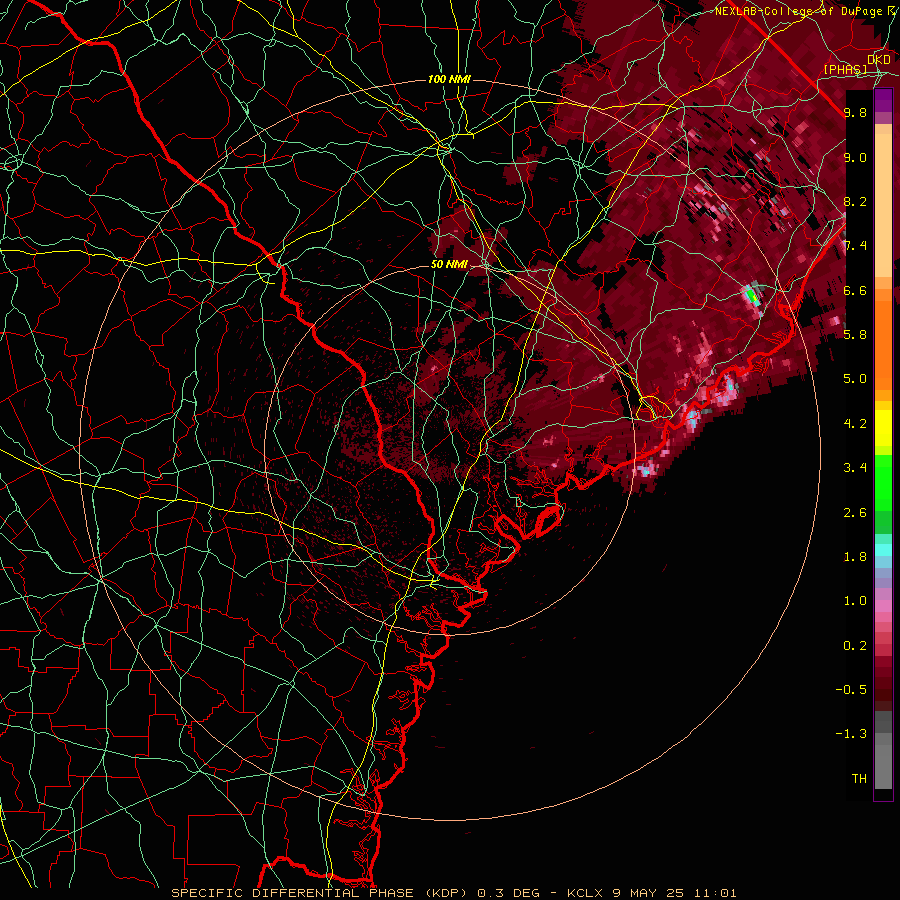Pick the yellow band in the legend
Image resolution: width=900 pixels, height=900 pixels.
[x=883, y=428]
